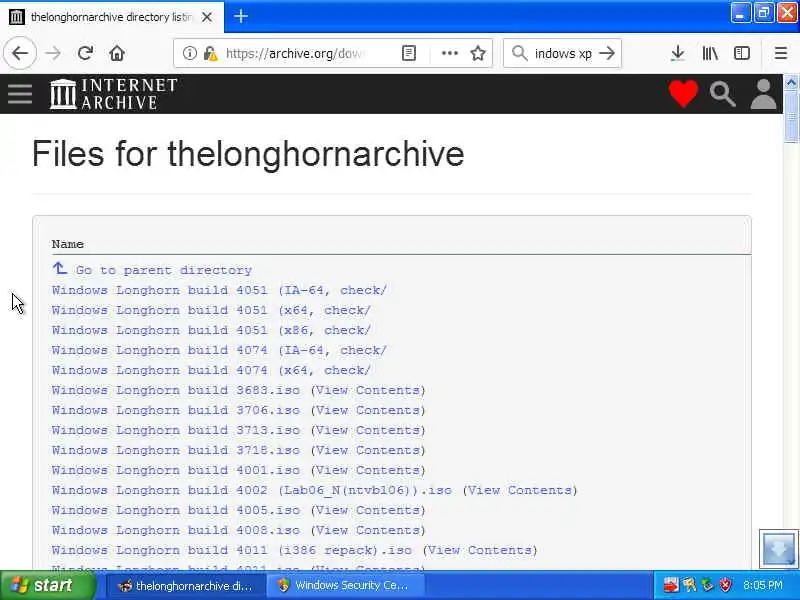
Task: Download Windows Longhorn build 3706.iso
Action: 176,410
